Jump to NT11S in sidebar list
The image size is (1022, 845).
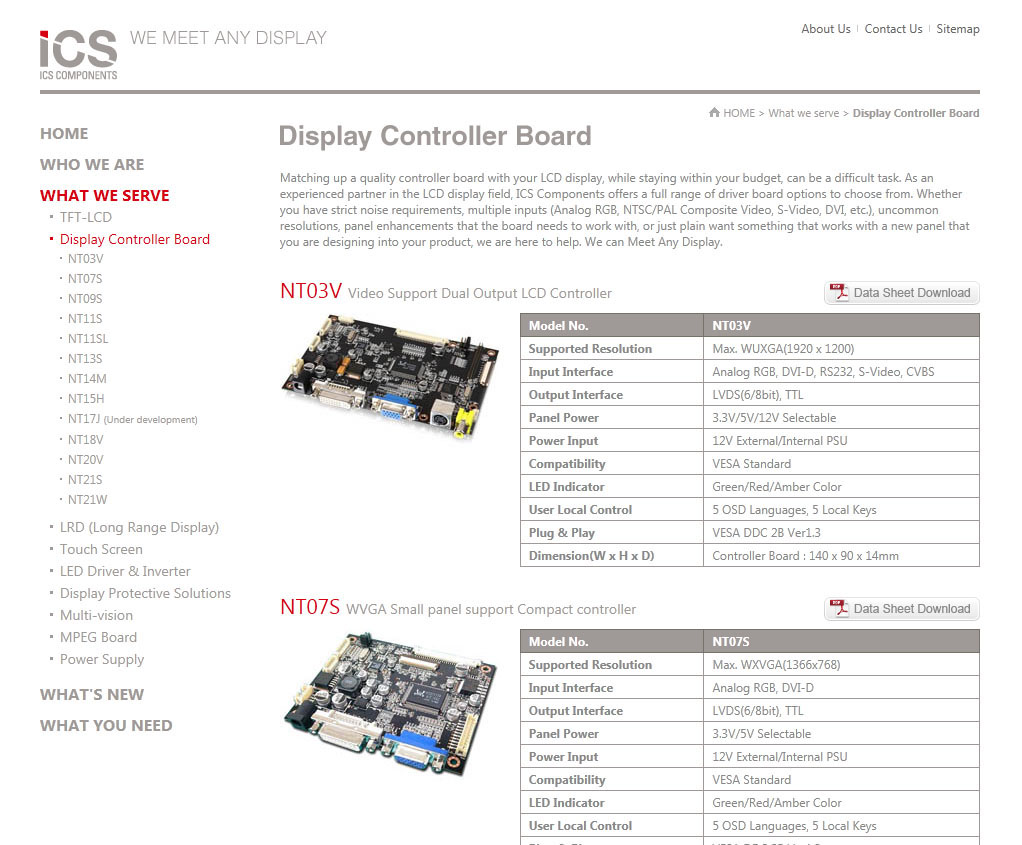(85, 318)
